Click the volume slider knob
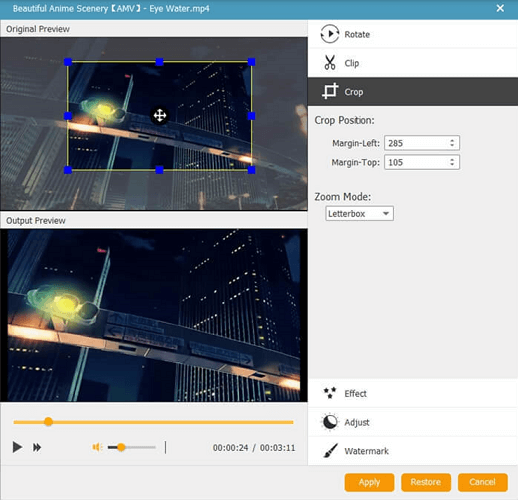The width and height of the screenshot is (518, 500). 121,447
